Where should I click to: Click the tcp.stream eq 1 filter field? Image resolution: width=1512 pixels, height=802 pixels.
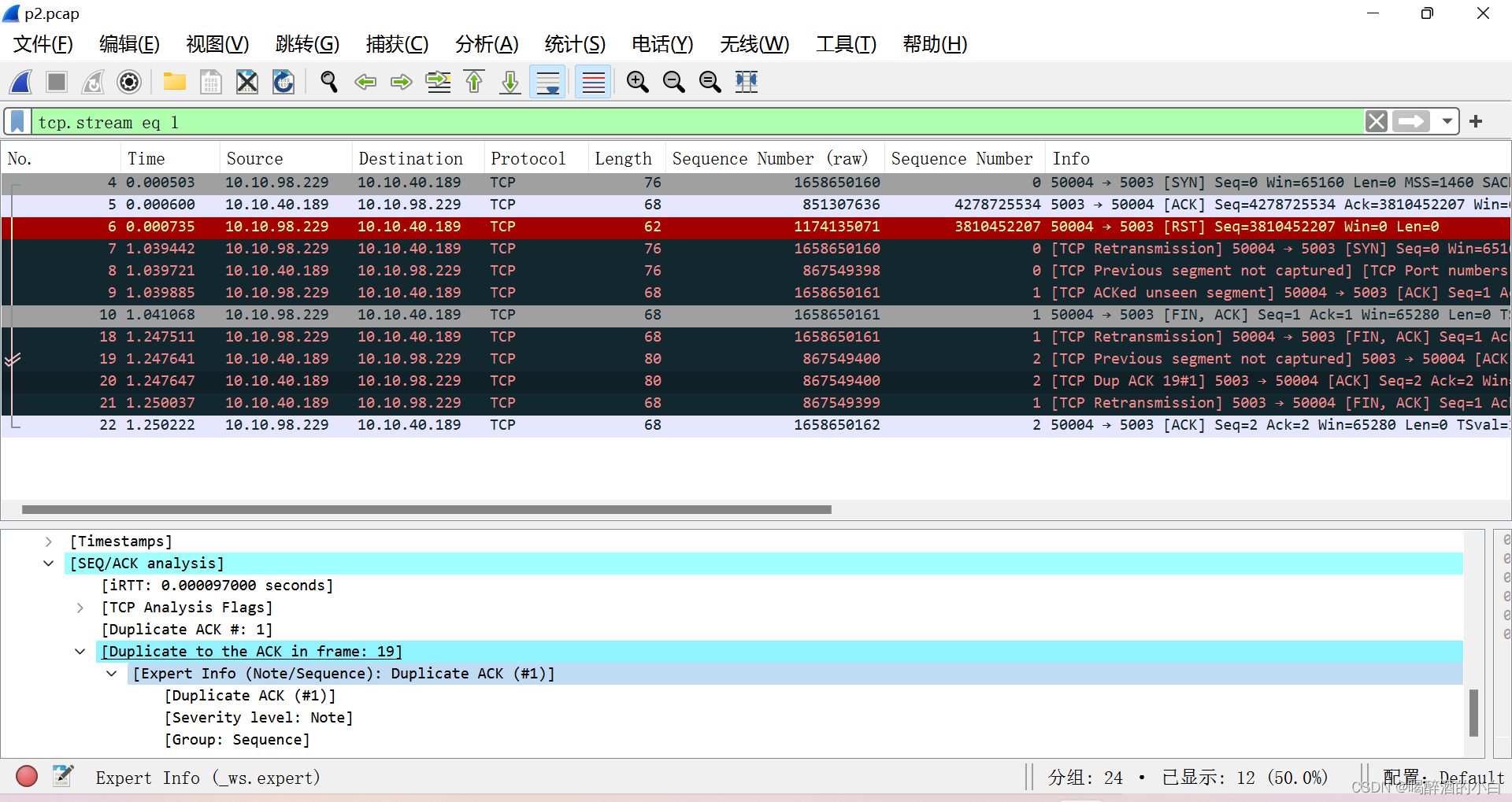[697, 122]
